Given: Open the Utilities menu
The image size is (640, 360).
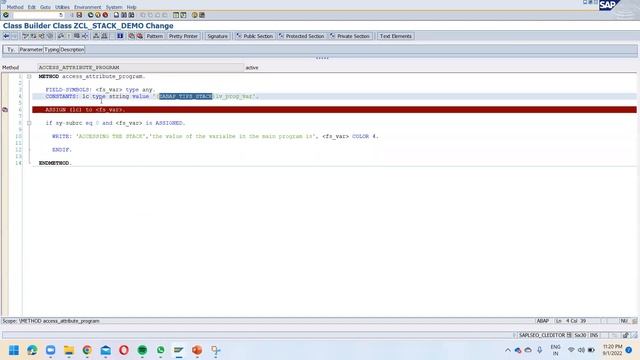Looking at the screenshot, I should 62,7.
